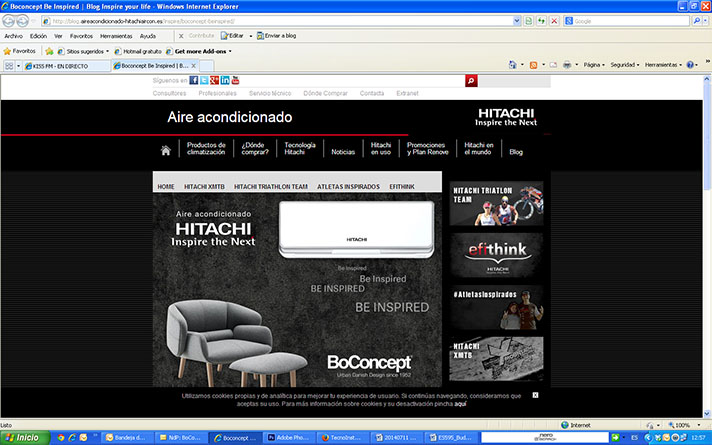Click the Print icon in command bar
Image resolution: width=712 pixels, height=445 pixels.
point(567,65)
